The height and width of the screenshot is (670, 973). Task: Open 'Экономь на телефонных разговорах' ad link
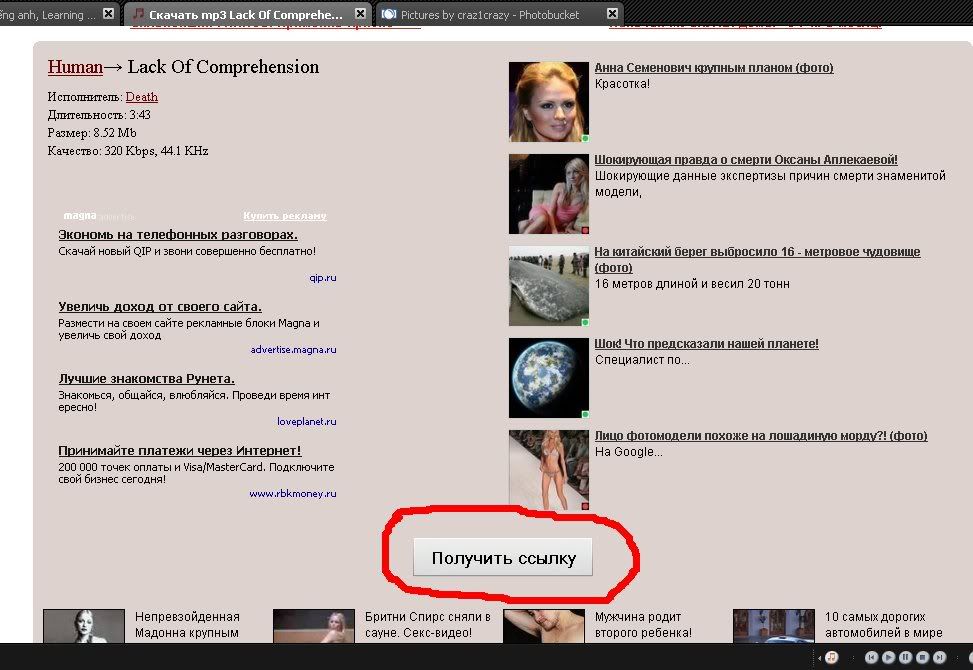[177, 234]
